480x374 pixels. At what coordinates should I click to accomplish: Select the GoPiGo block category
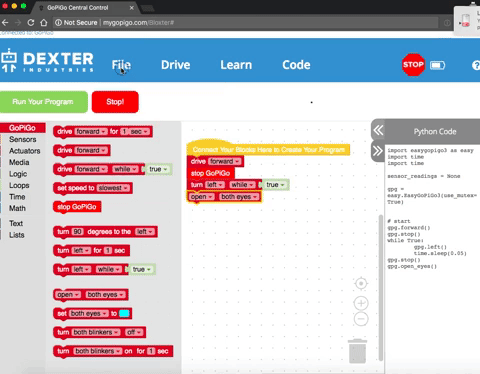(22, 128)
